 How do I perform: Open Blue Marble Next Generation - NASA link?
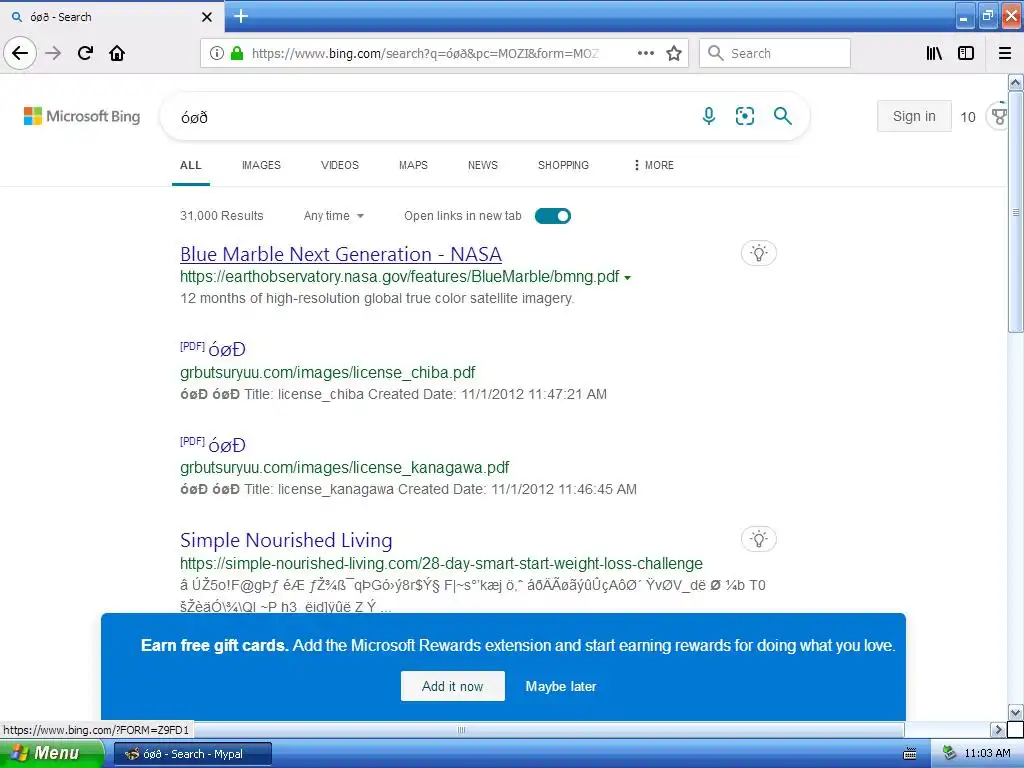341,254
